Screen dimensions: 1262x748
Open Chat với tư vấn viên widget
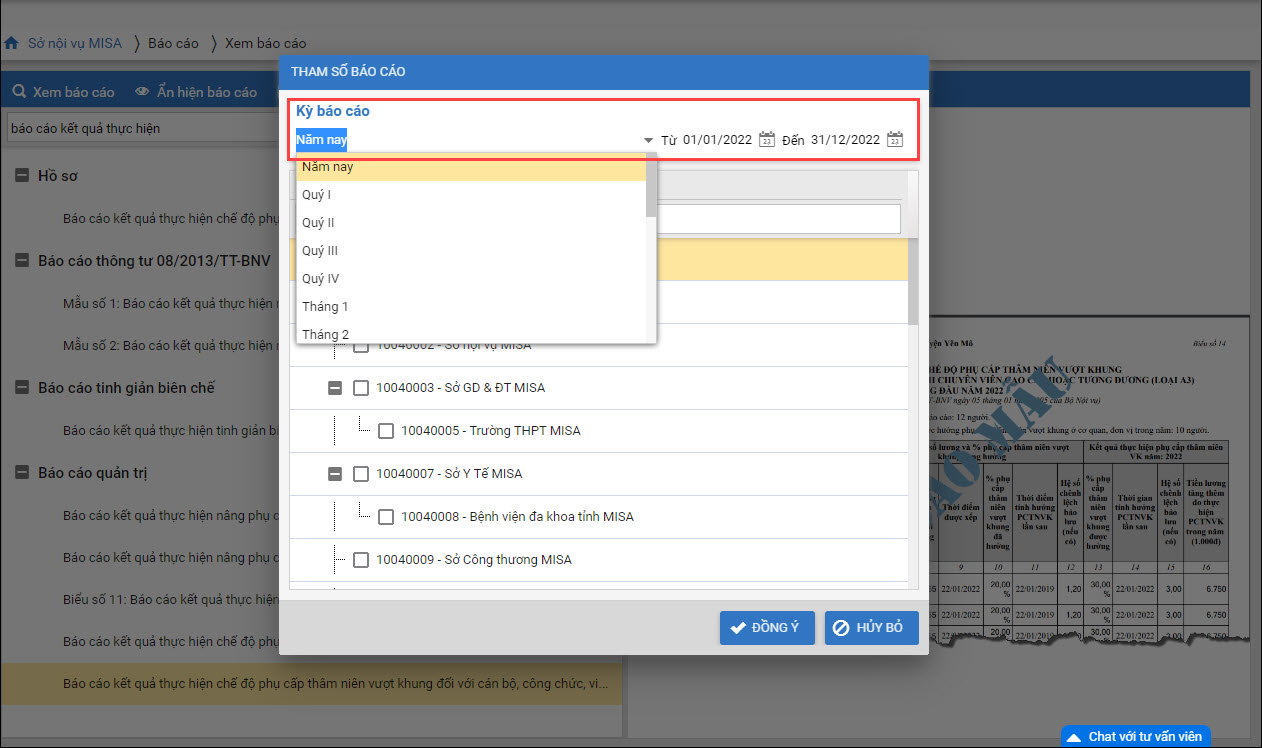click(1135, 736)
